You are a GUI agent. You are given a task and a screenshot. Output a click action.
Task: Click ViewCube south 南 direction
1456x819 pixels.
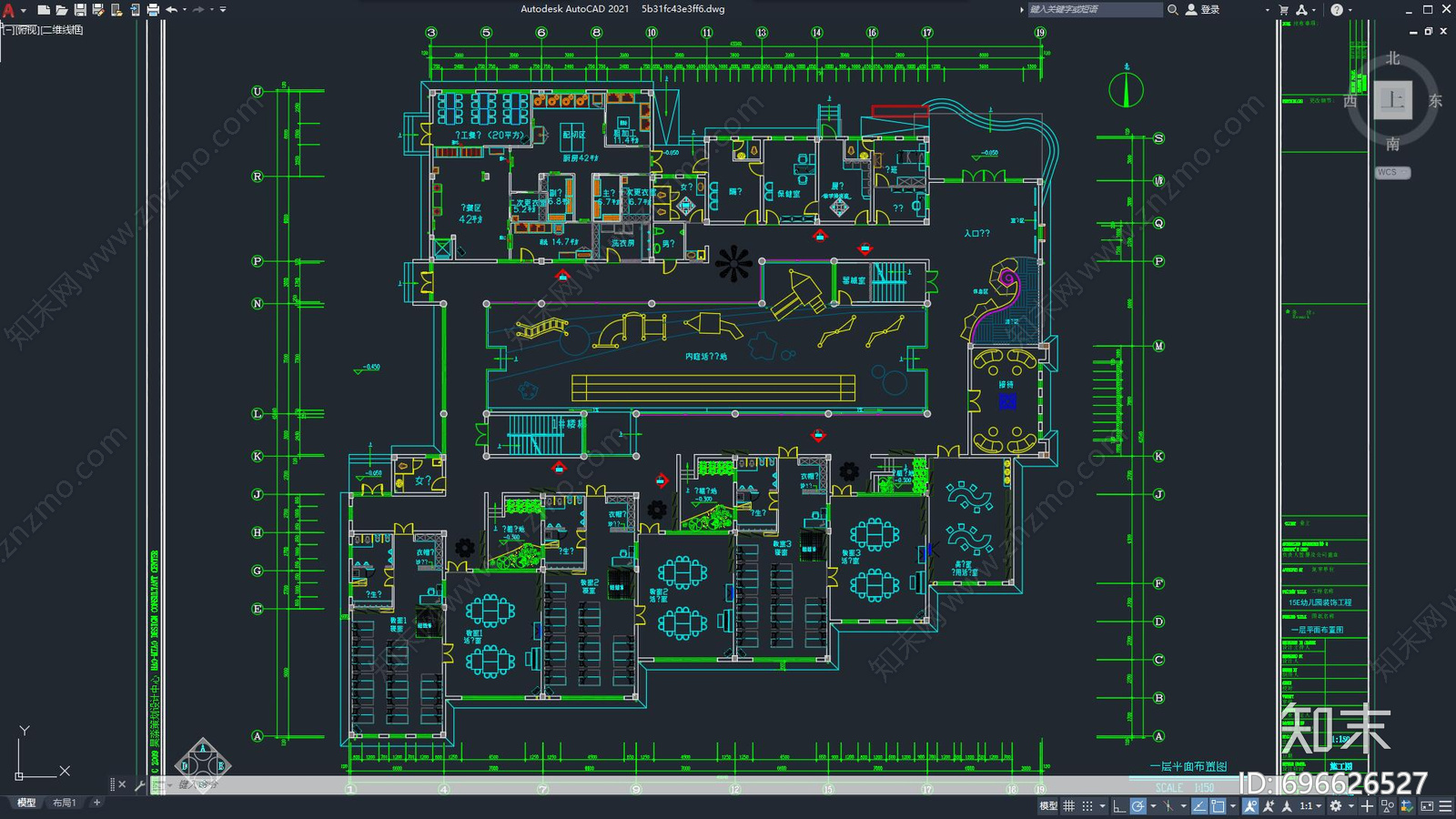(x=1392, y=144)
